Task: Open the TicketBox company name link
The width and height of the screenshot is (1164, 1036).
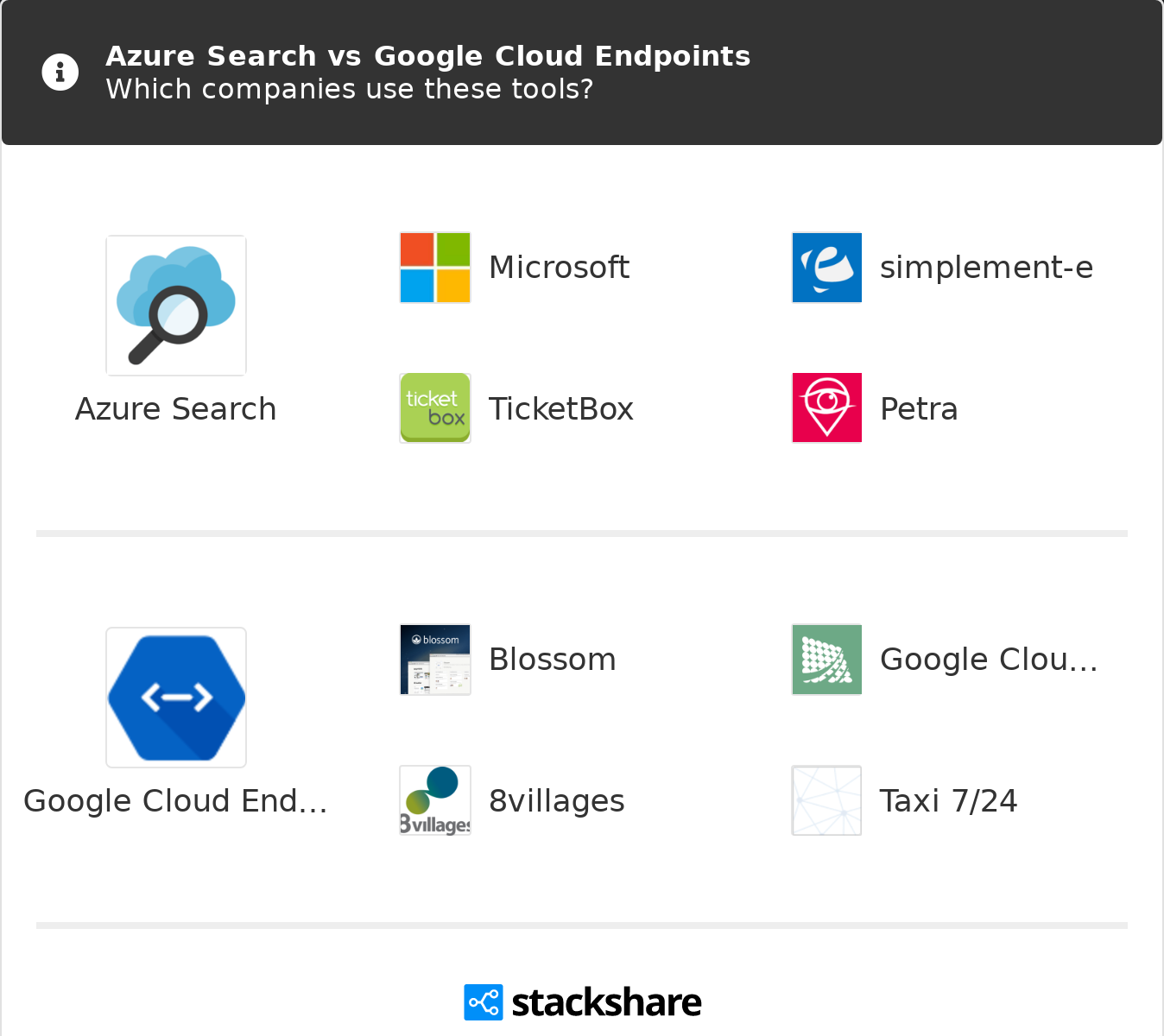Action: 561,409
